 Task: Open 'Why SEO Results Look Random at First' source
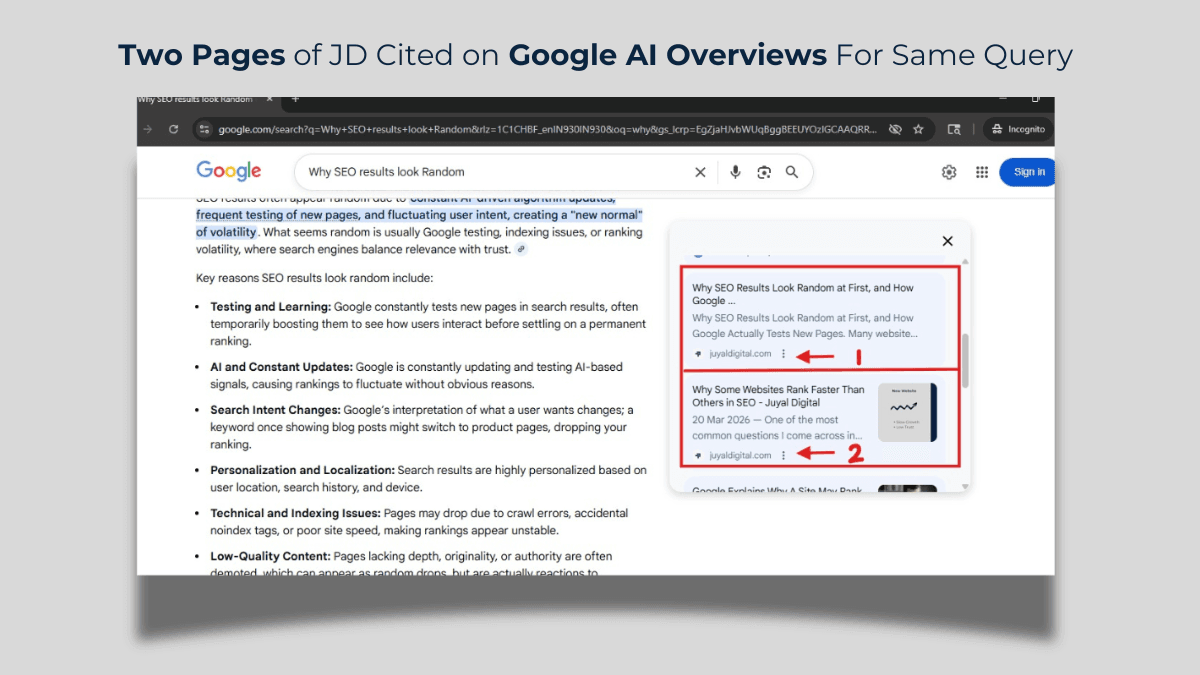pos(803,294)
